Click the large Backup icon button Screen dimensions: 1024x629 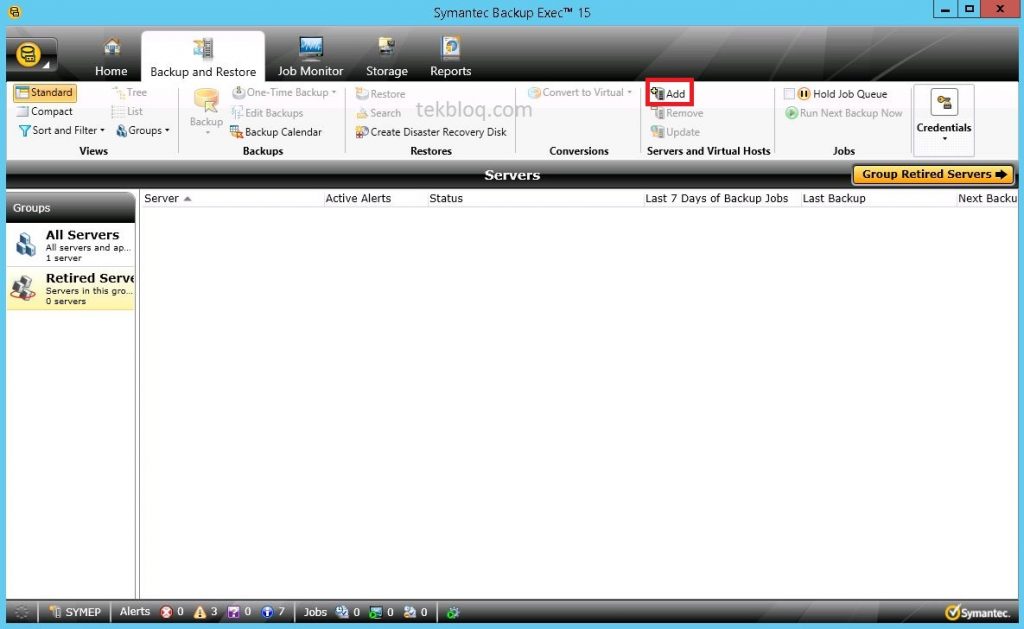pyautogui.click(x=206, y=111)
